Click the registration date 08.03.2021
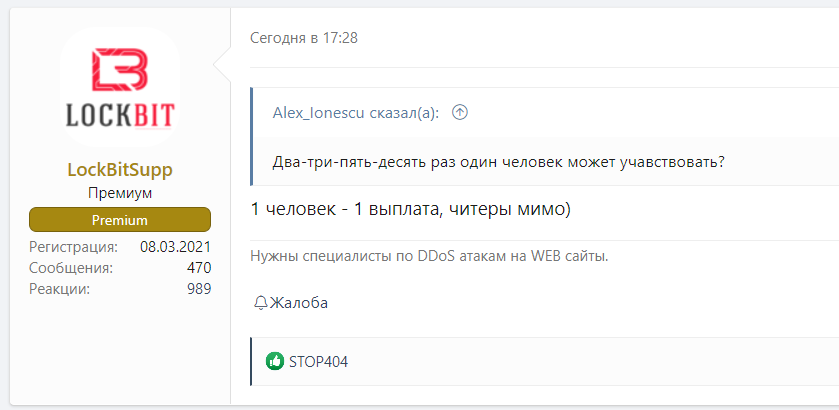The width and height of the screenshot is (839, 410). [175, 247]
